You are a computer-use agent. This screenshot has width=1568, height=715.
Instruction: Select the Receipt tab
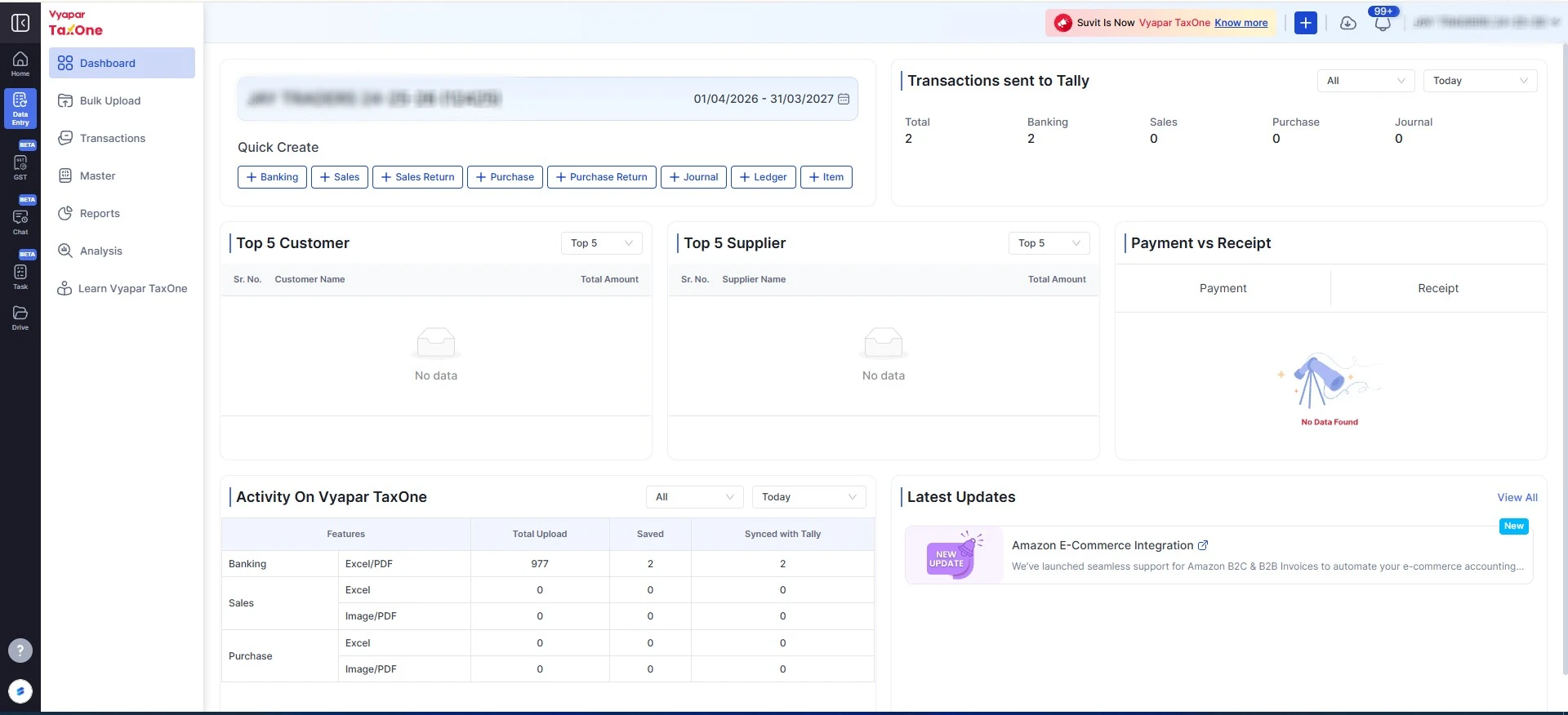point(1438,288)
